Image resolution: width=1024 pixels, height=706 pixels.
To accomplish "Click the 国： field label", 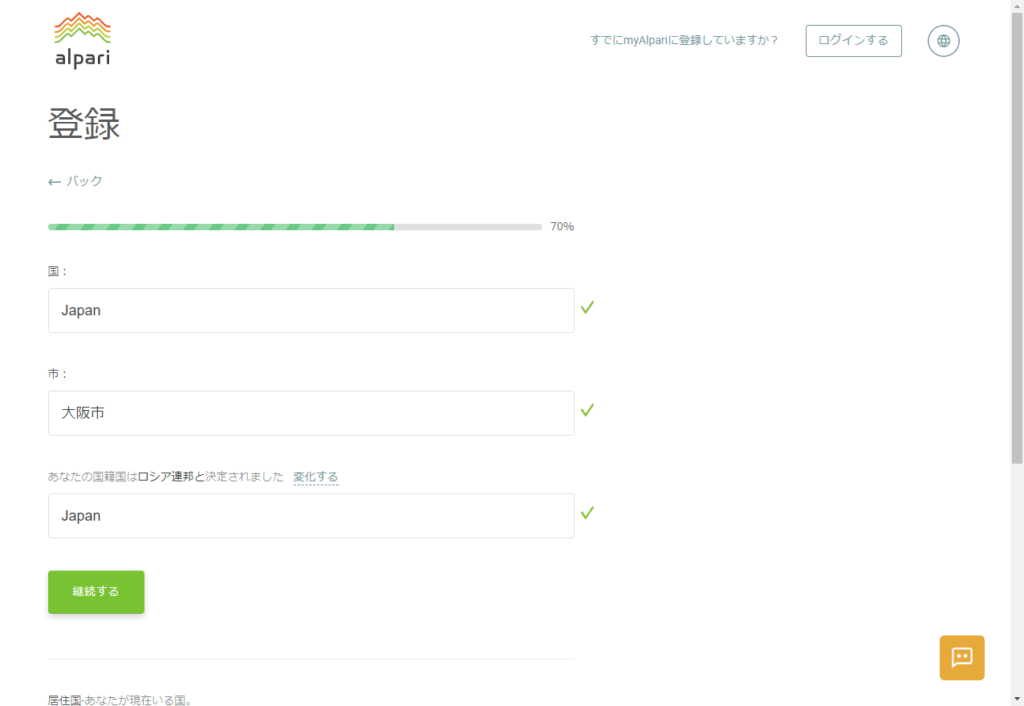I will (x=57, y=271).
